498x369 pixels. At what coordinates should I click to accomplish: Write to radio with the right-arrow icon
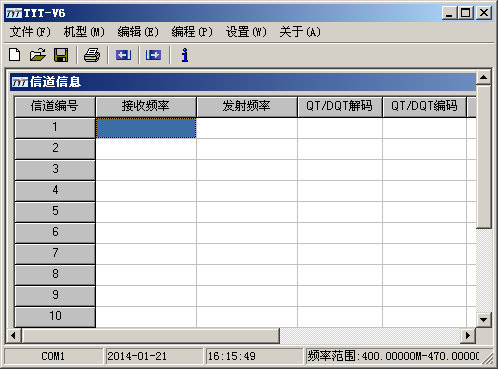tap(153, 55)
